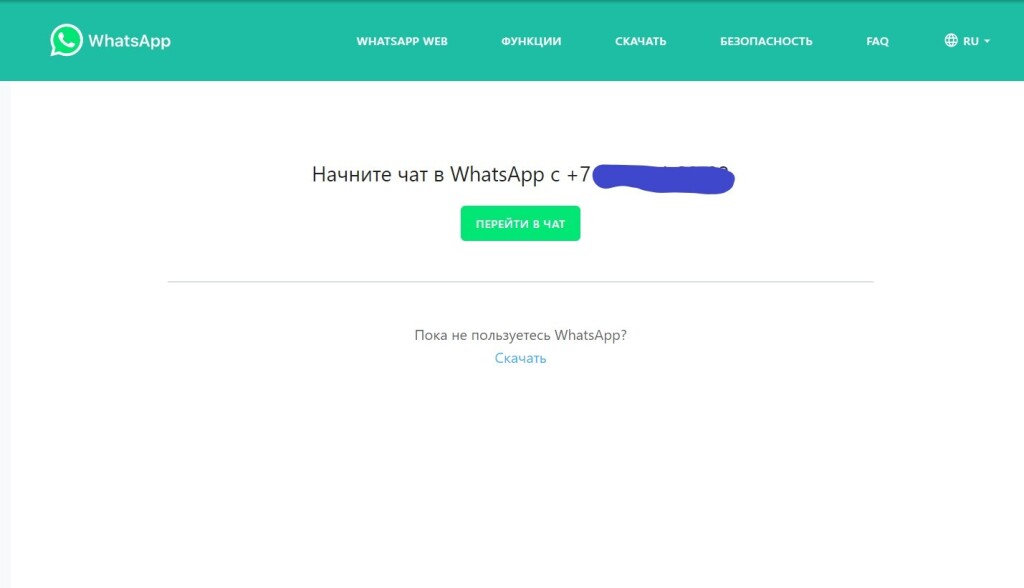Viewport: 1024px width, 588px height.
Task: Click the blank white area below Скачать link
Action: [520, 477]
